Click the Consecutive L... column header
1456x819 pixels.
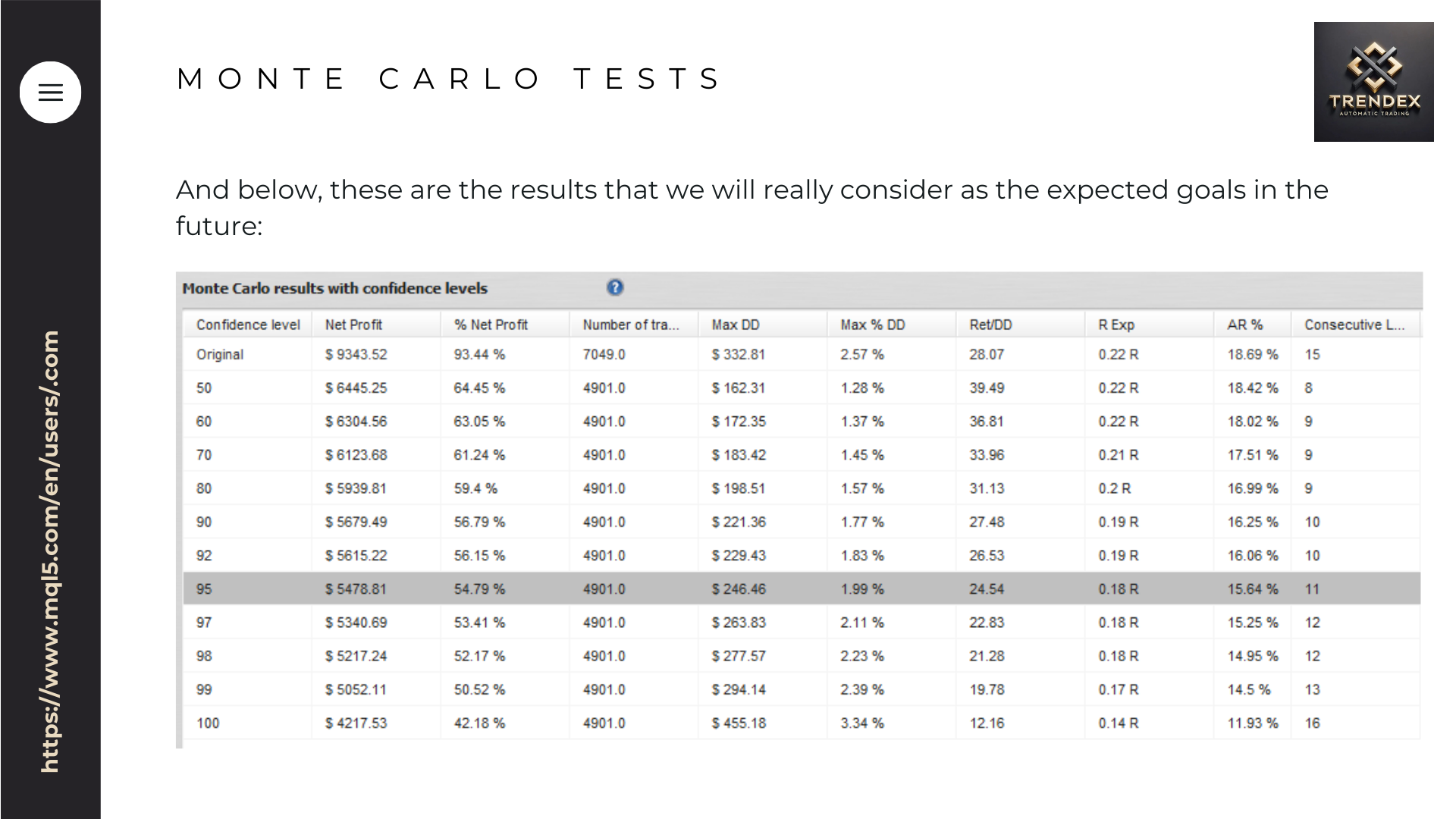1356,325
